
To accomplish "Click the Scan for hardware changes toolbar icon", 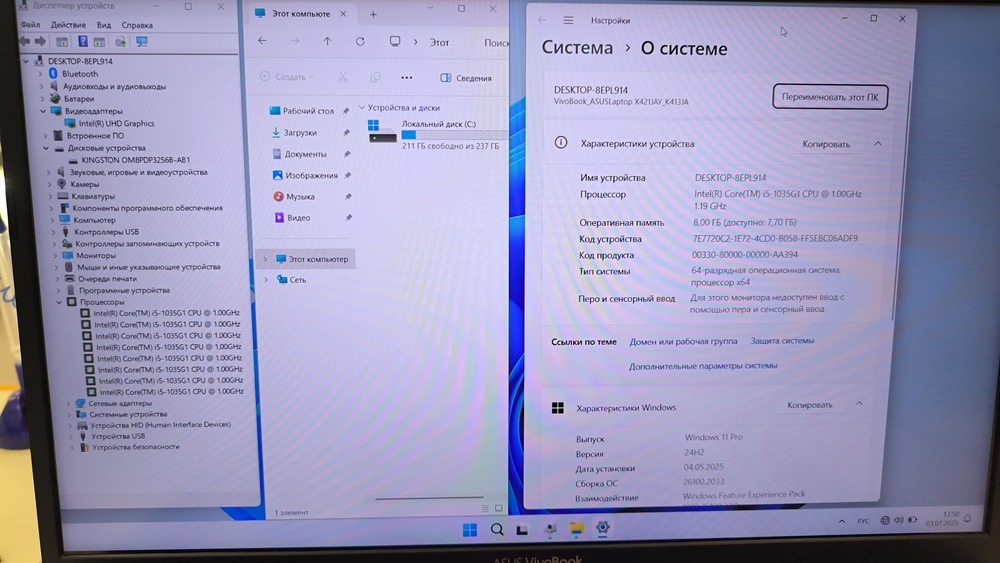I will (141, 42).
